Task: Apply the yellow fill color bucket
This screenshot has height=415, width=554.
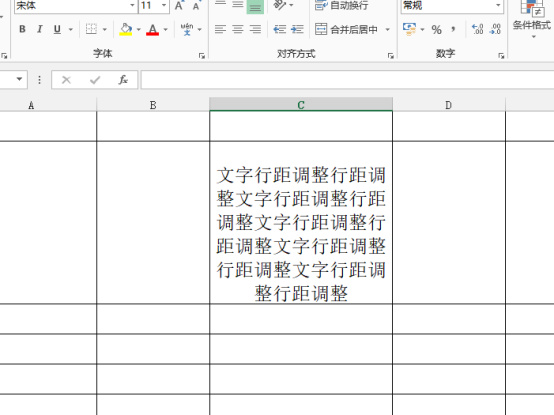Action: click(x=126, y=29)
